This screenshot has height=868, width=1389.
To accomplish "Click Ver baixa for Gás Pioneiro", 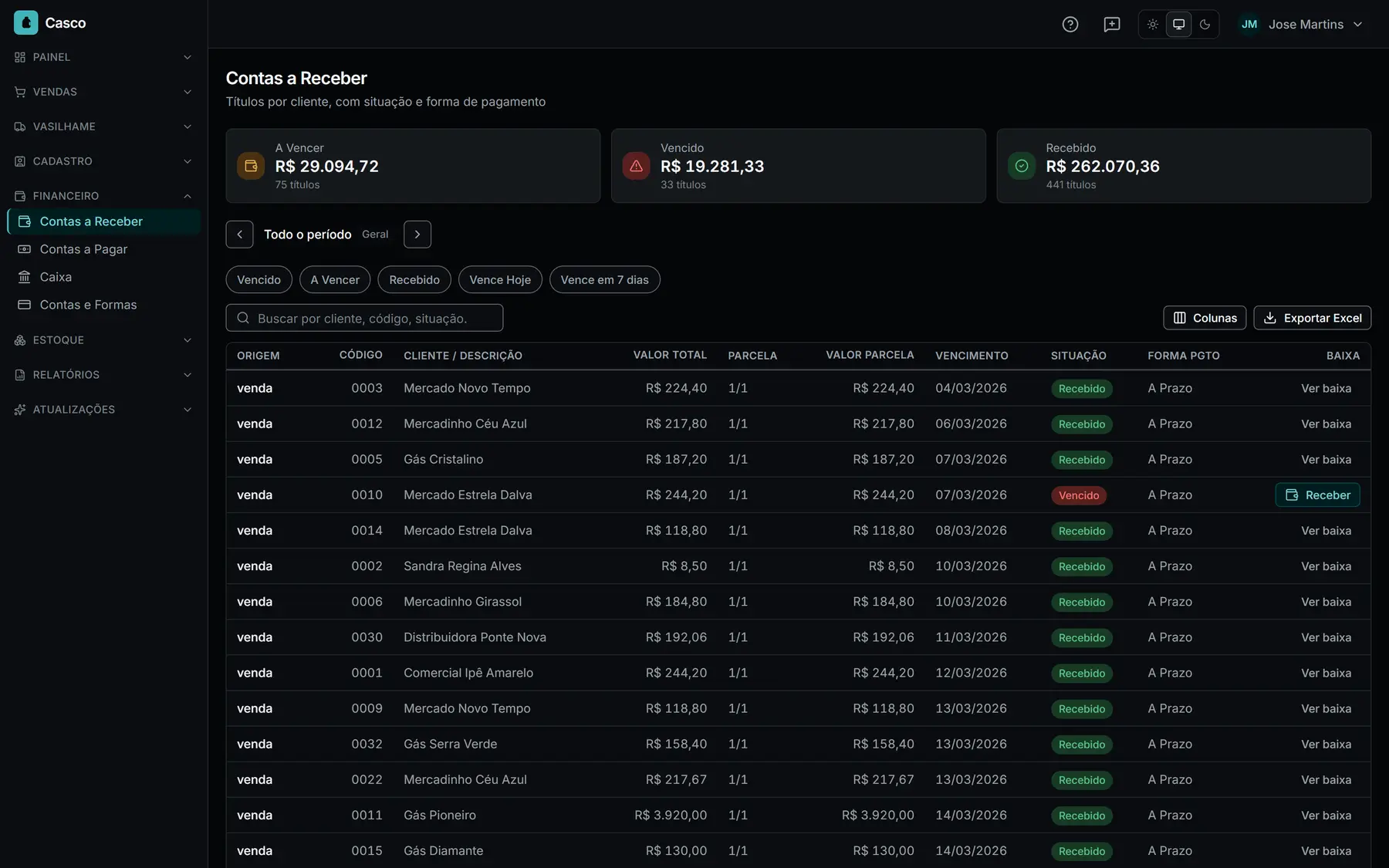I will pos(1326,816).
